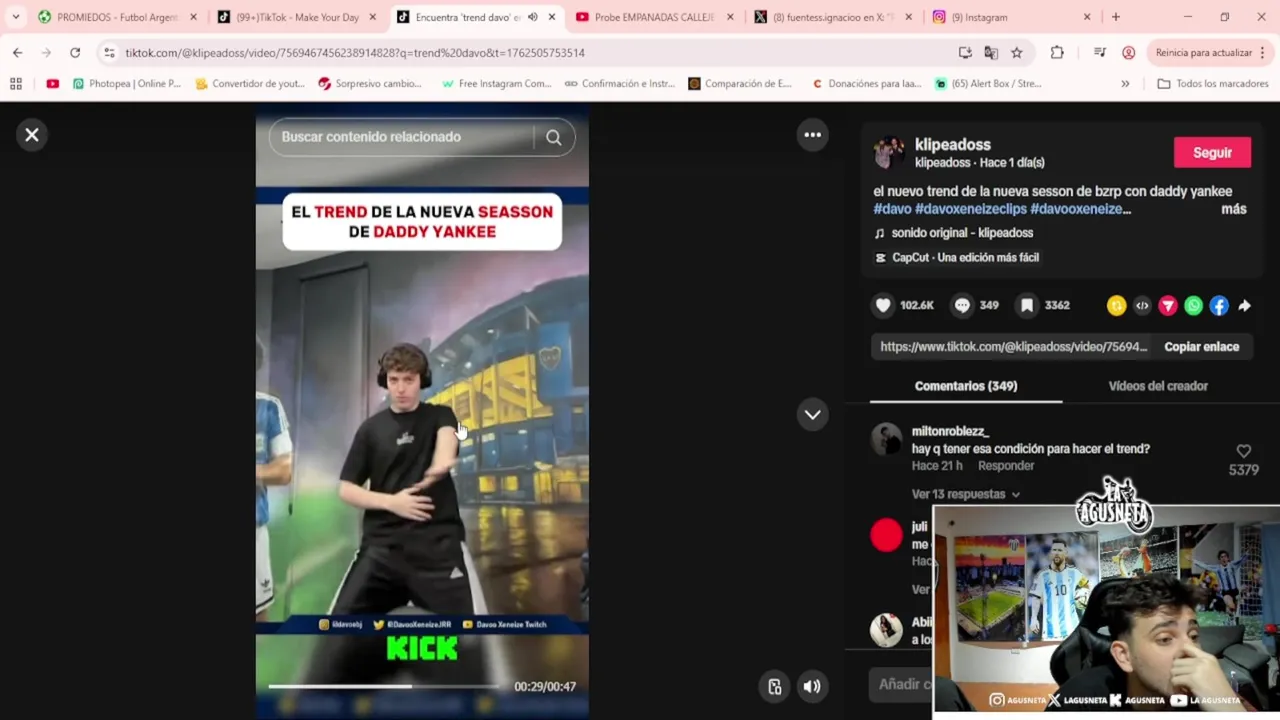The image size is (1280, 720).
Task: Open Free Instagram Com... bookmark
Action: (x=497, y=84)
